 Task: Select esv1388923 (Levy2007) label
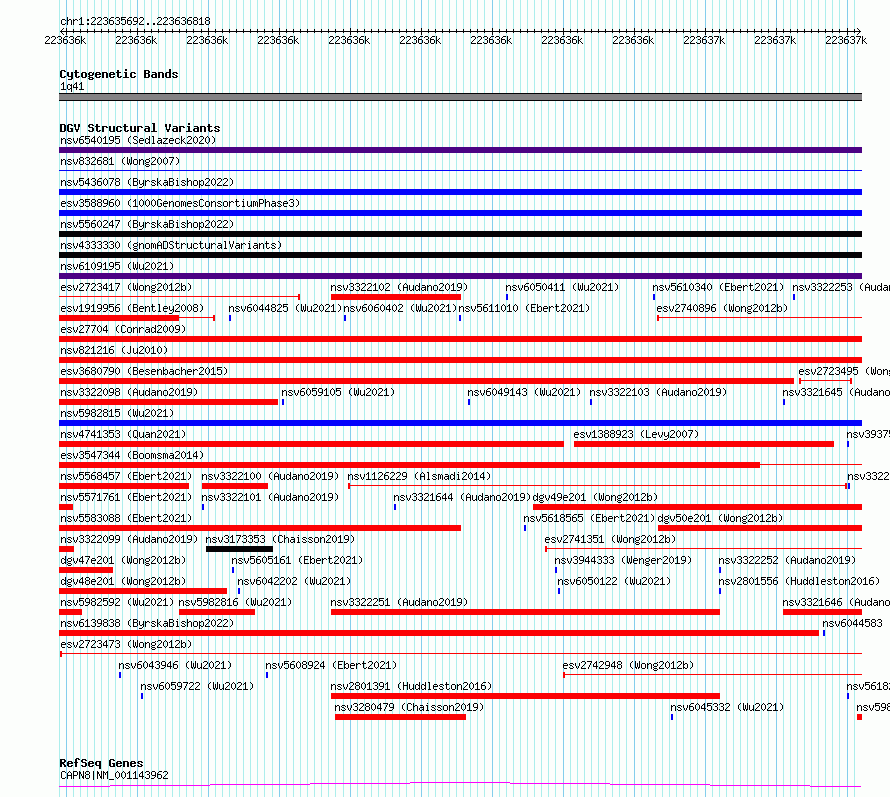click(636, 434)
